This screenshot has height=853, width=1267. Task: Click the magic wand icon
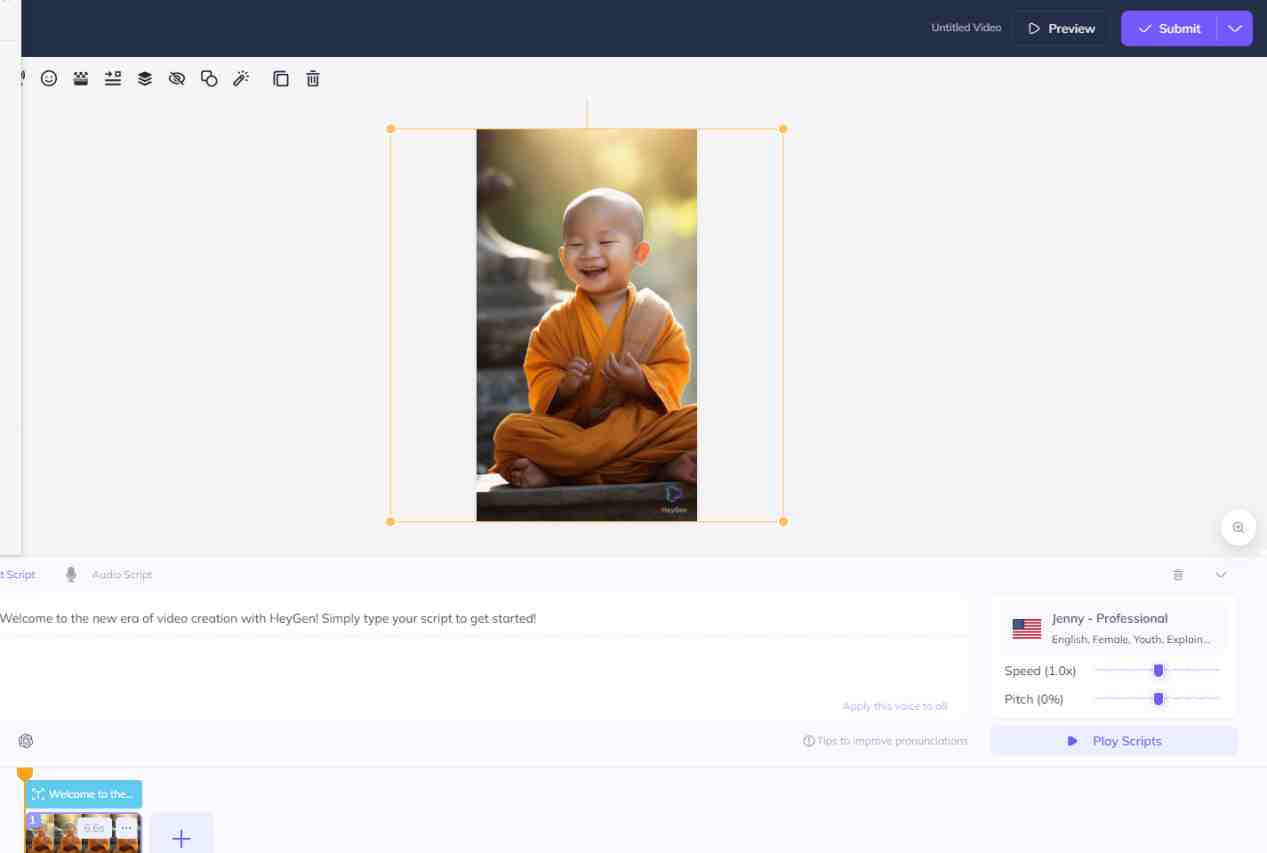pos(241,78)
